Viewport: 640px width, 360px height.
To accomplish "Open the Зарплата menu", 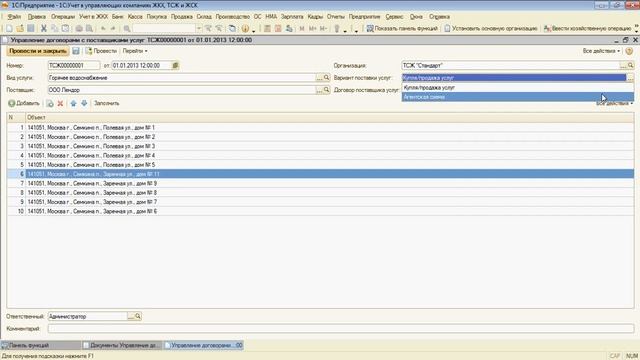I will click(x=292, y=17).
